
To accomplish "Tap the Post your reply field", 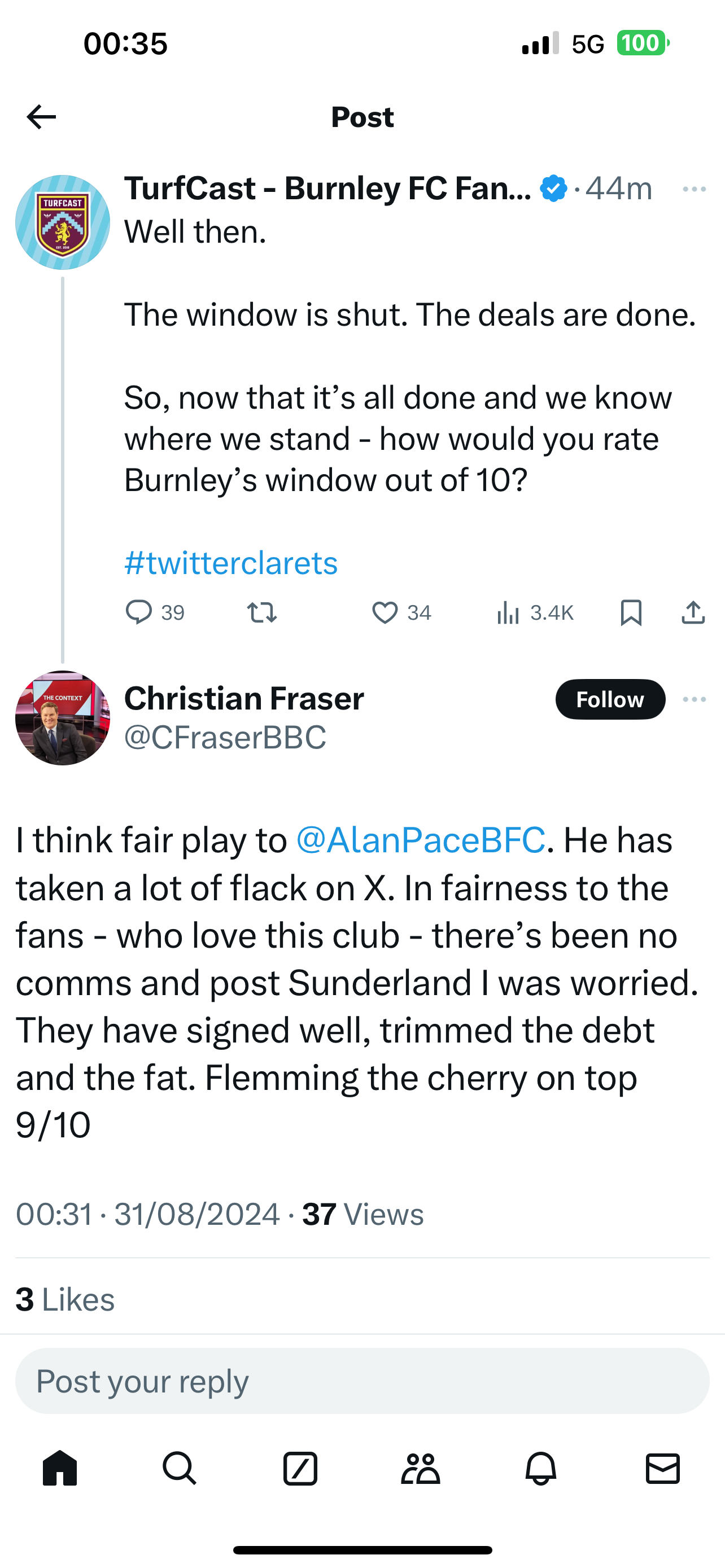I will pos(362,1381).
